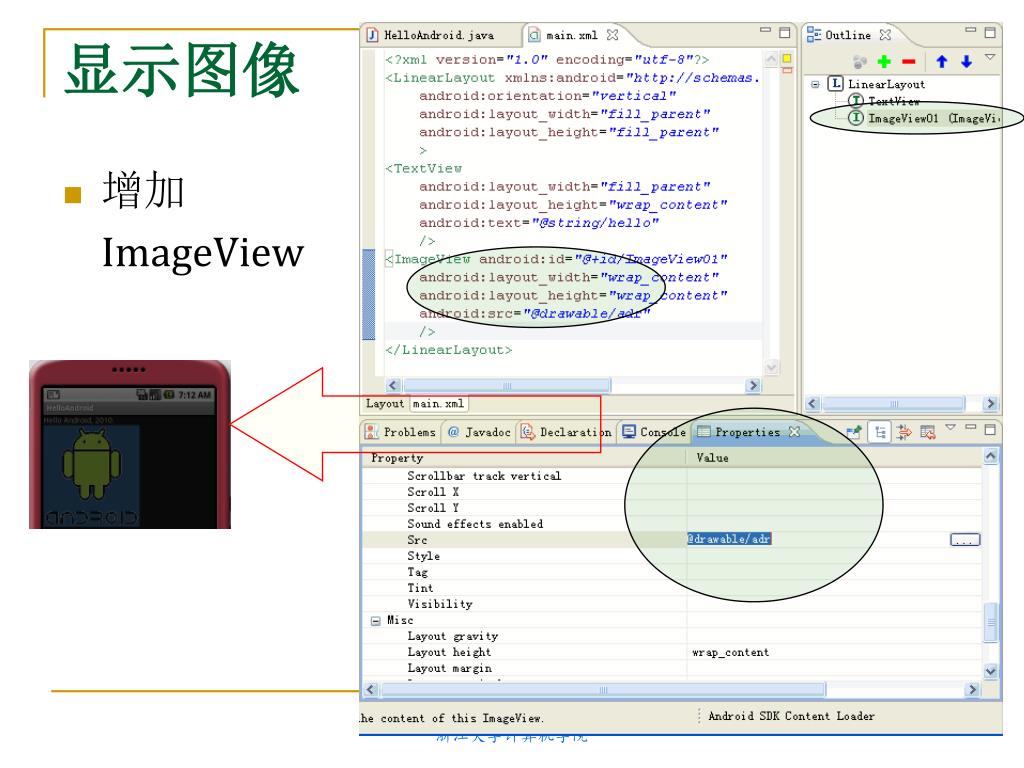Maximize the editor area
The height and width of the screenshot is (768, 1024).
(785, 33)
